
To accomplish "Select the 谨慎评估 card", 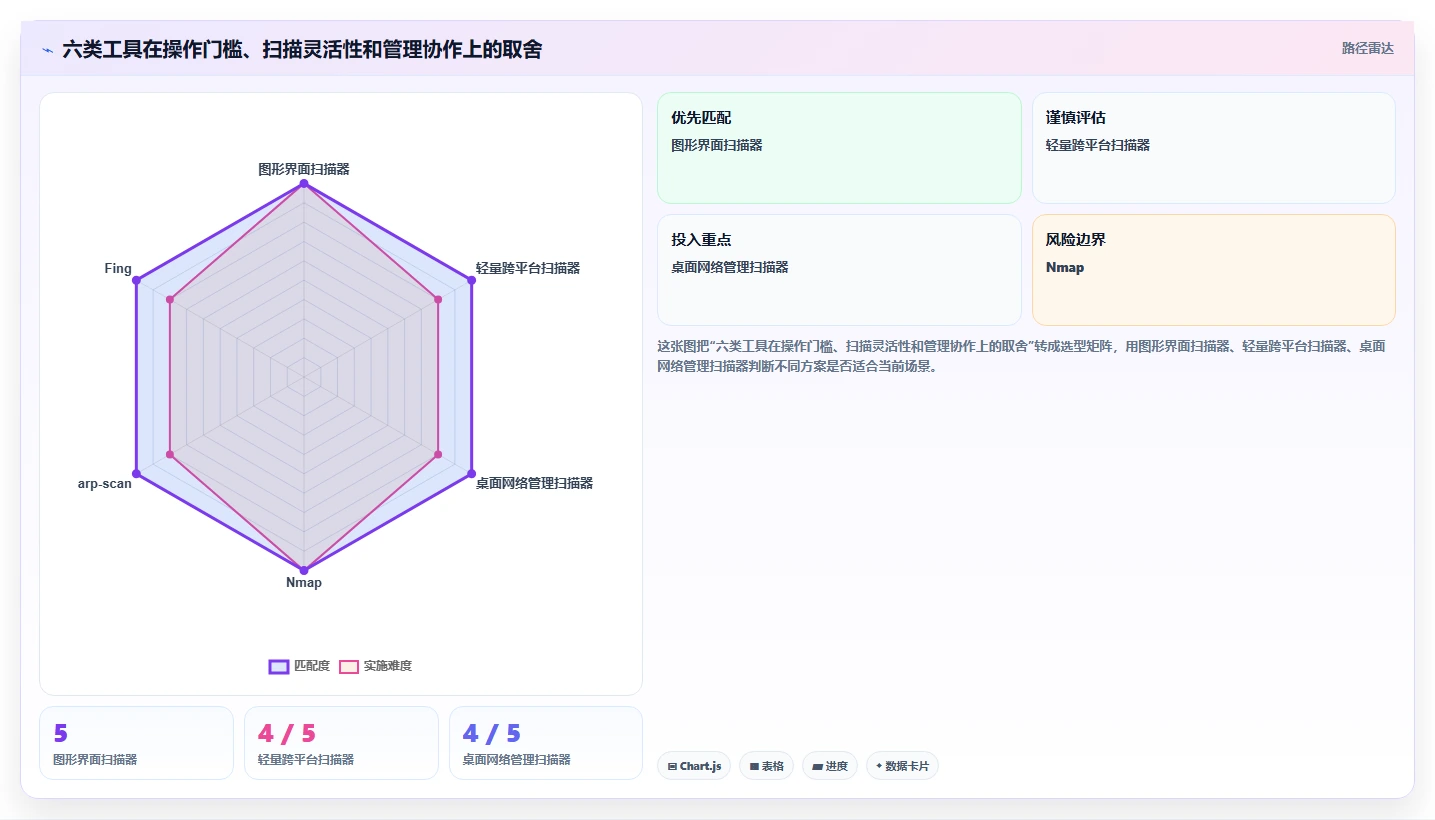I will (1213, 148).
